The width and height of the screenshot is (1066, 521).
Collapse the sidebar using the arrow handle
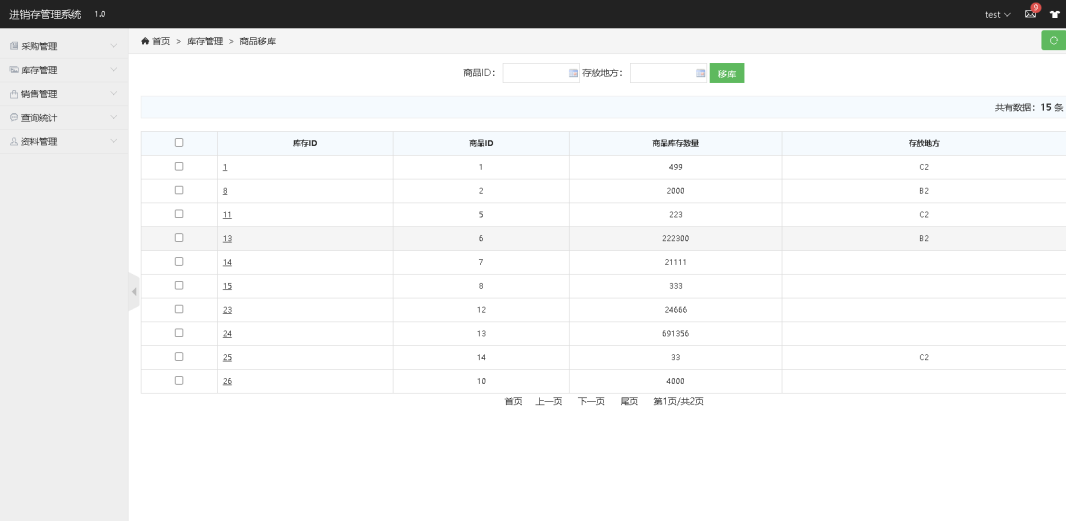point(134,291)
